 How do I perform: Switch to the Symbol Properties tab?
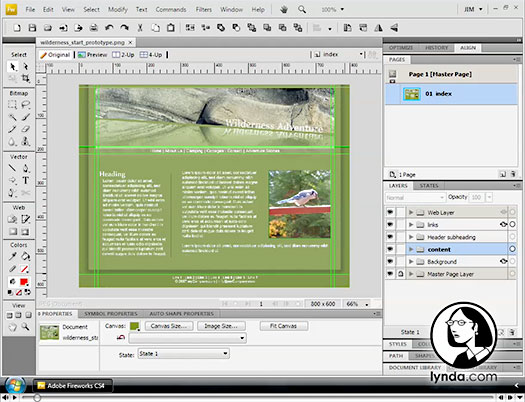click(x=111, y=314)
